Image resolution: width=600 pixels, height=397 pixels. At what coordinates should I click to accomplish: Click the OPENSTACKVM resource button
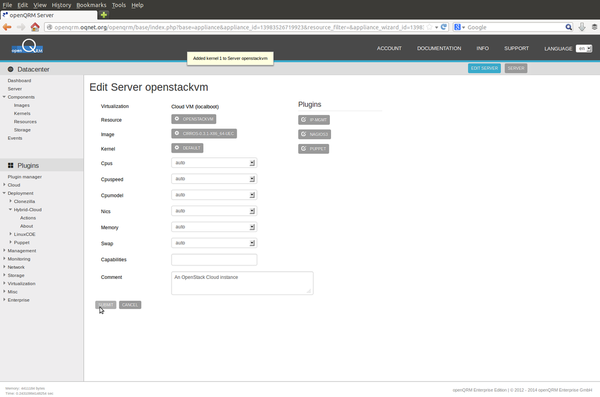pos(194,119)
